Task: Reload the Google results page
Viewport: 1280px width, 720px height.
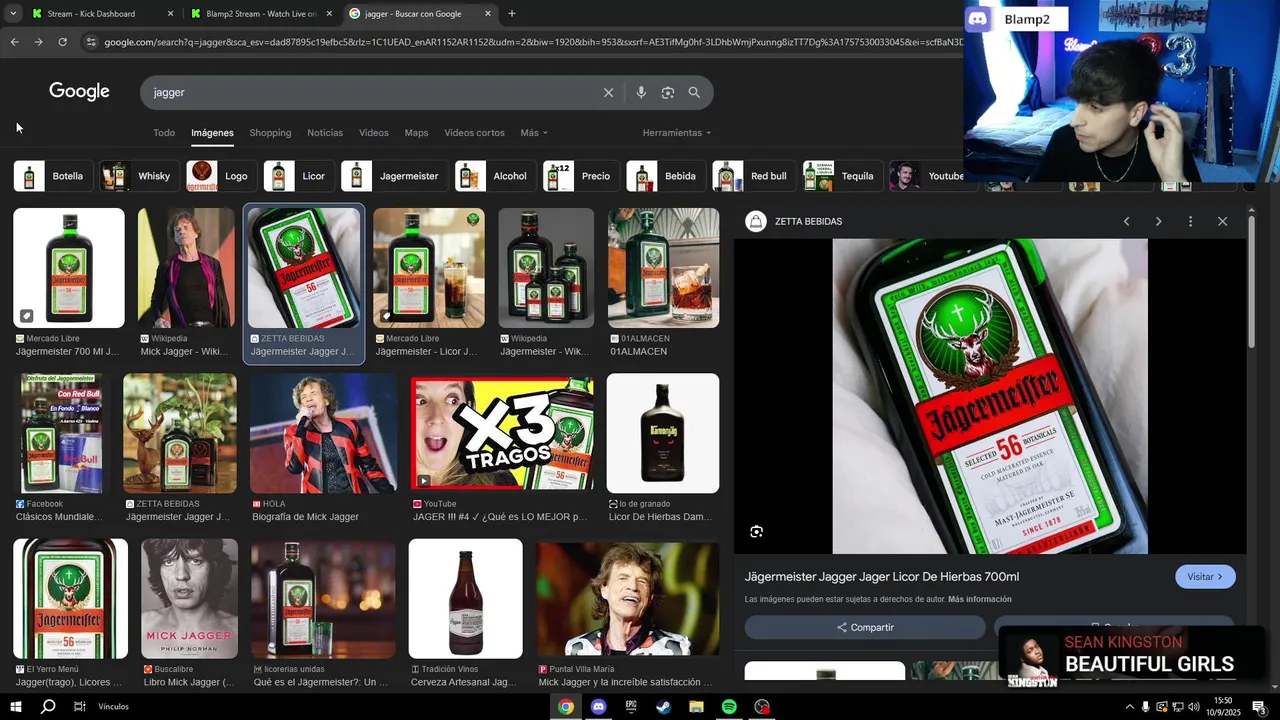Action: [62, 42]
